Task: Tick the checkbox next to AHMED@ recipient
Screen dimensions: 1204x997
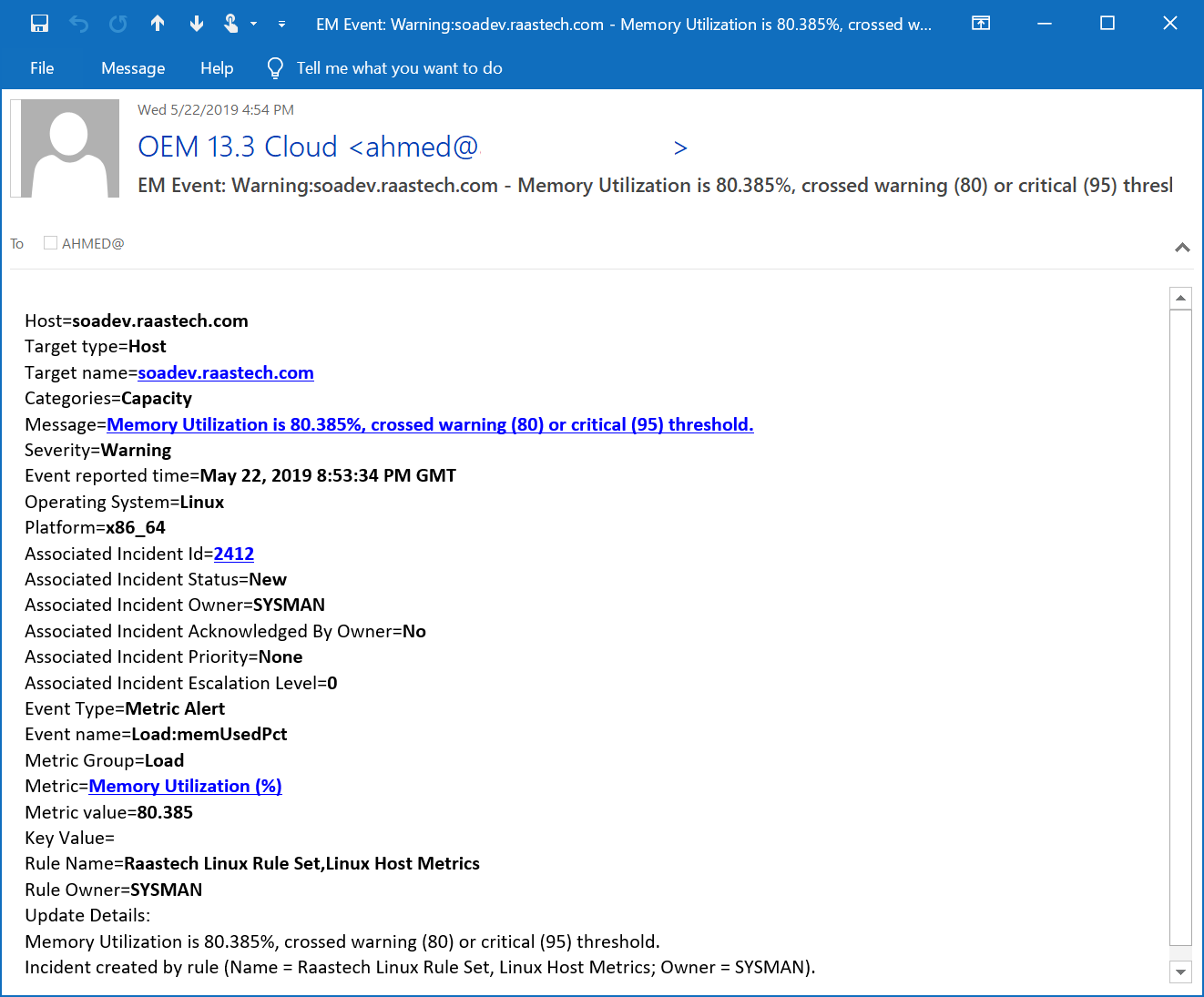Action: (x=51, y=243)
